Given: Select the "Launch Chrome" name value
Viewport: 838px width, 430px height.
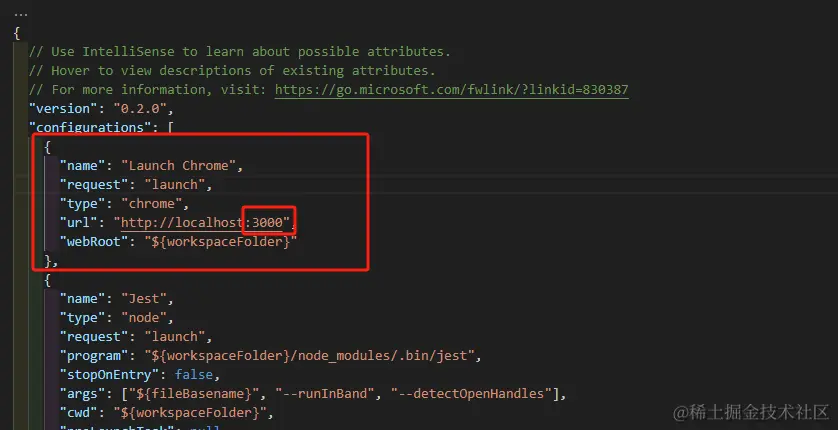Looking at the screenshot, I should 179,166.
